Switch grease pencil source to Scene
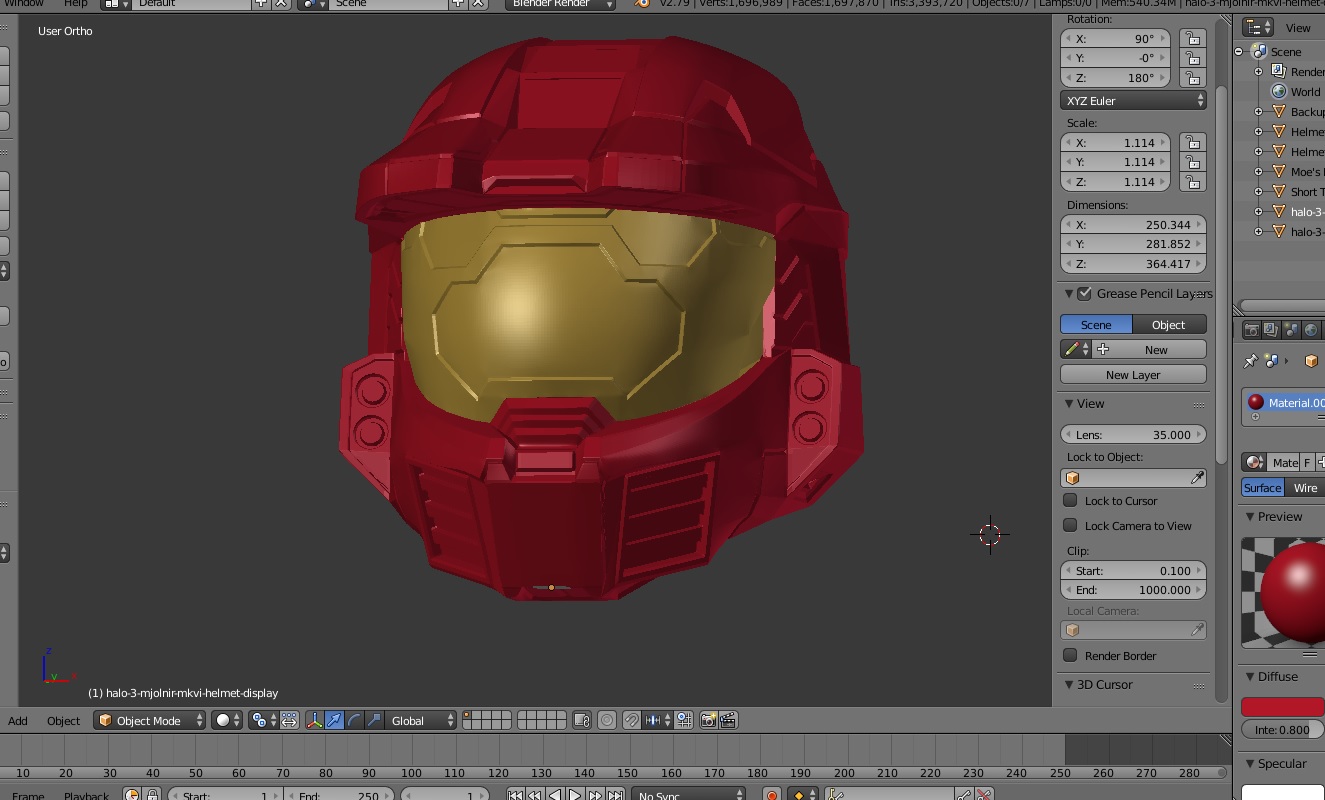 pos(1096,324)
